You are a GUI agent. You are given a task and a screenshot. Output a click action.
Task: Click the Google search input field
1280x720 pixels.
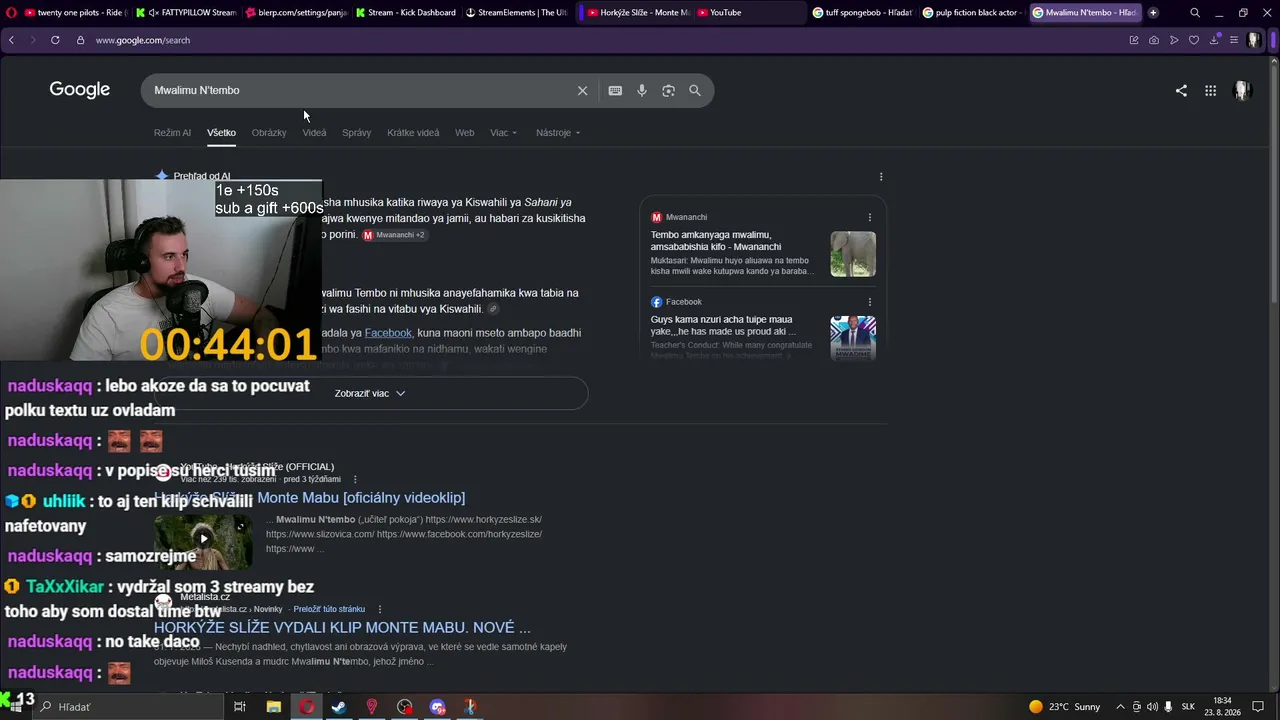click(360, 91)
